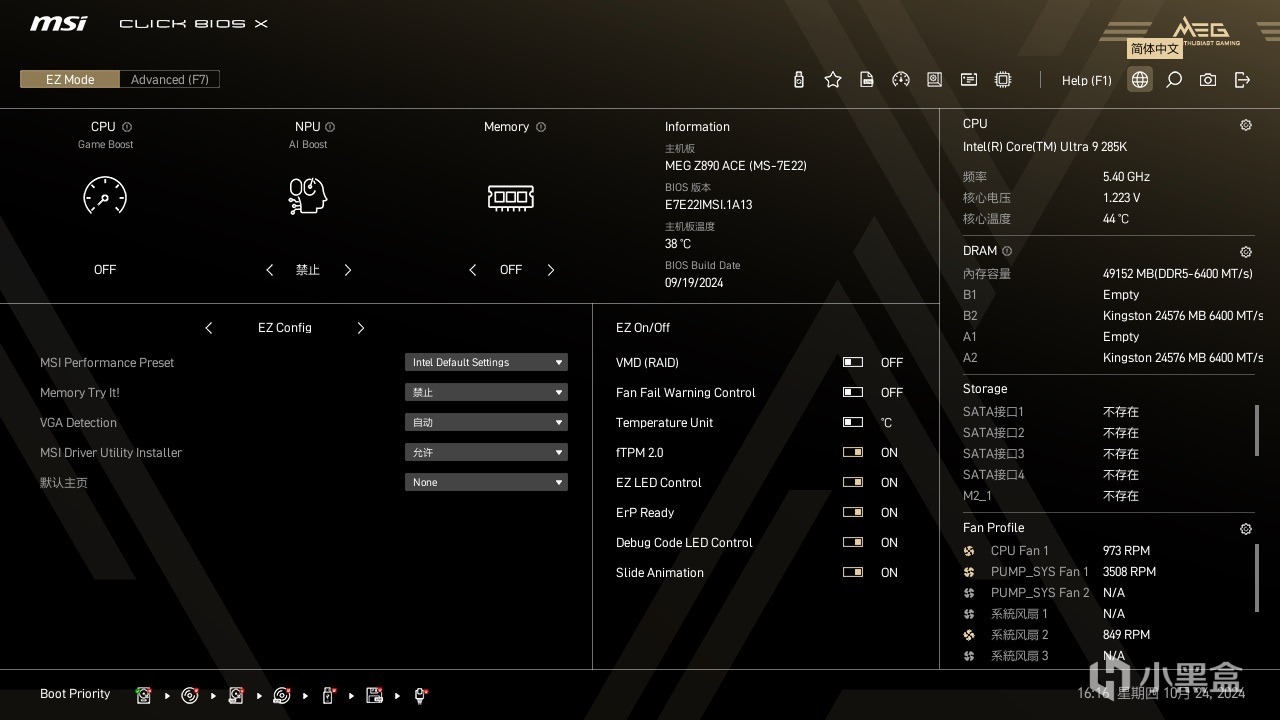Click the Intel(R) Core(TM) Ultra 9 285K text
This screenshot has height=720, width=1280.
coord(1045,147)
